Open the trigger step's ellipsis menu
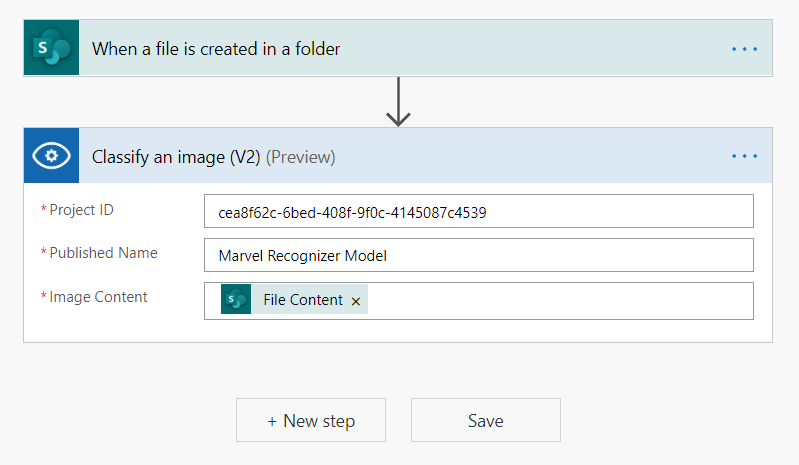This screenshot has height=465, width=799. click(744, 48)
